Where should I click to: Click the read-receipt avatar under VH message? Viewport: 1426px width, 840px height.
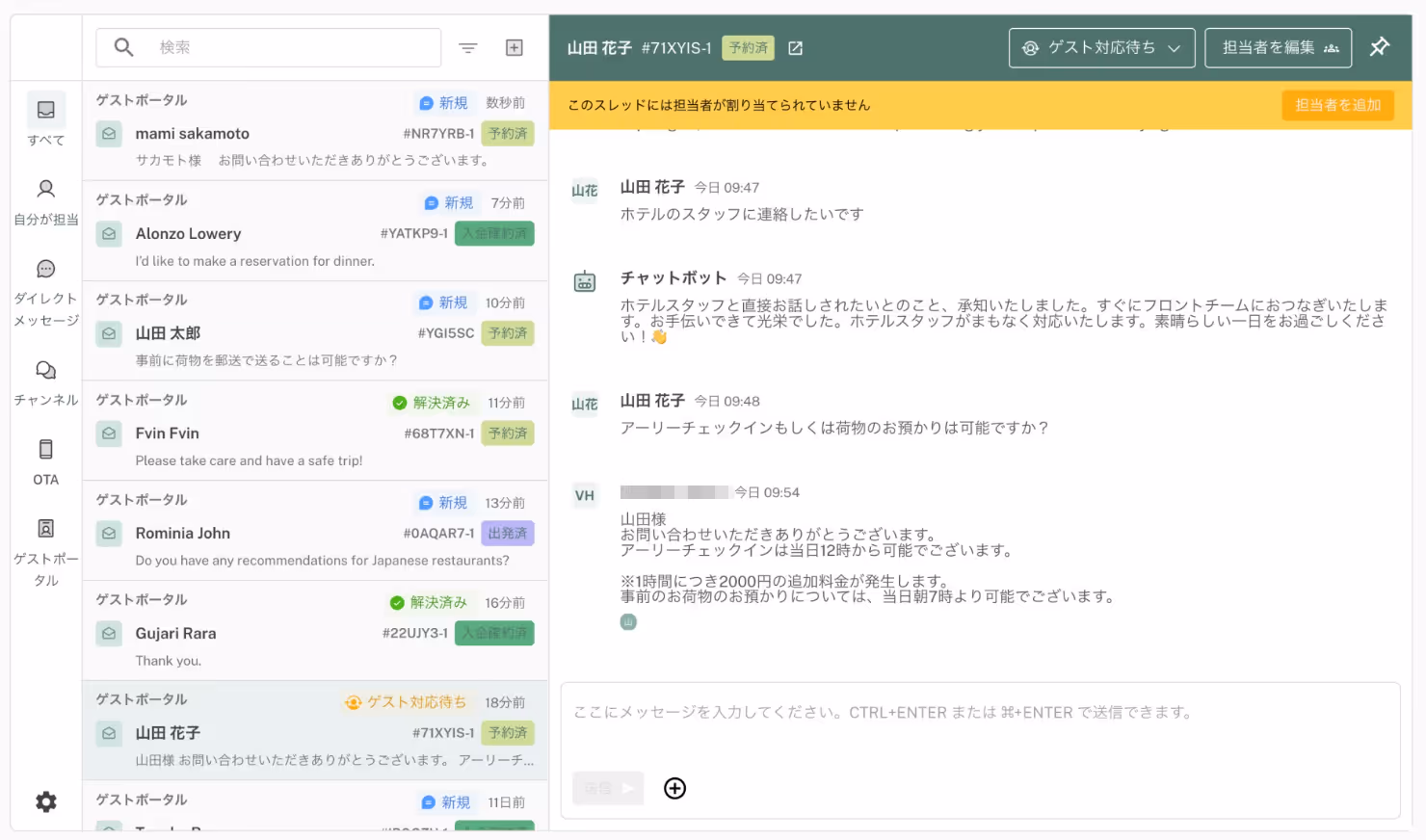(628, 622)
